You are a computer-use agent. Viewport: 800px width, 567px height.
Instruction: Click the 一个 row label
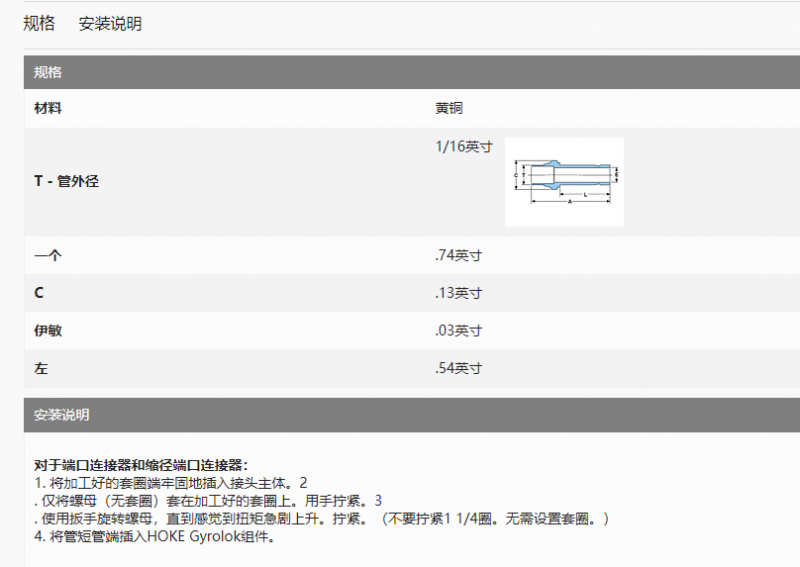click(48, 255)
